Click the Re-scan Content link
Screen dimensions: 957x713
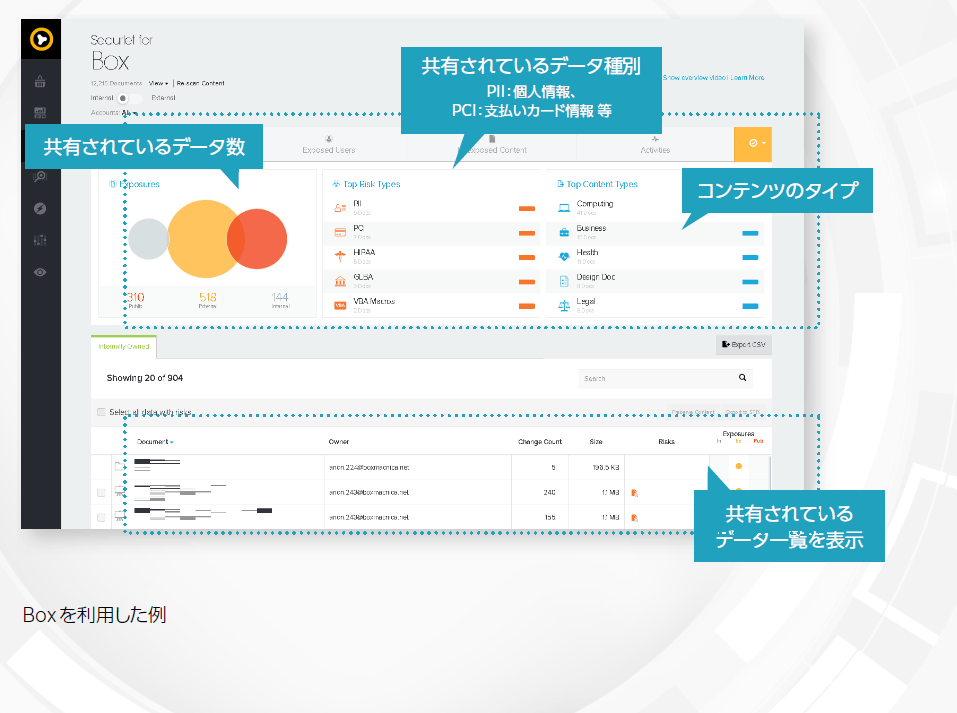tap(200, 83)
